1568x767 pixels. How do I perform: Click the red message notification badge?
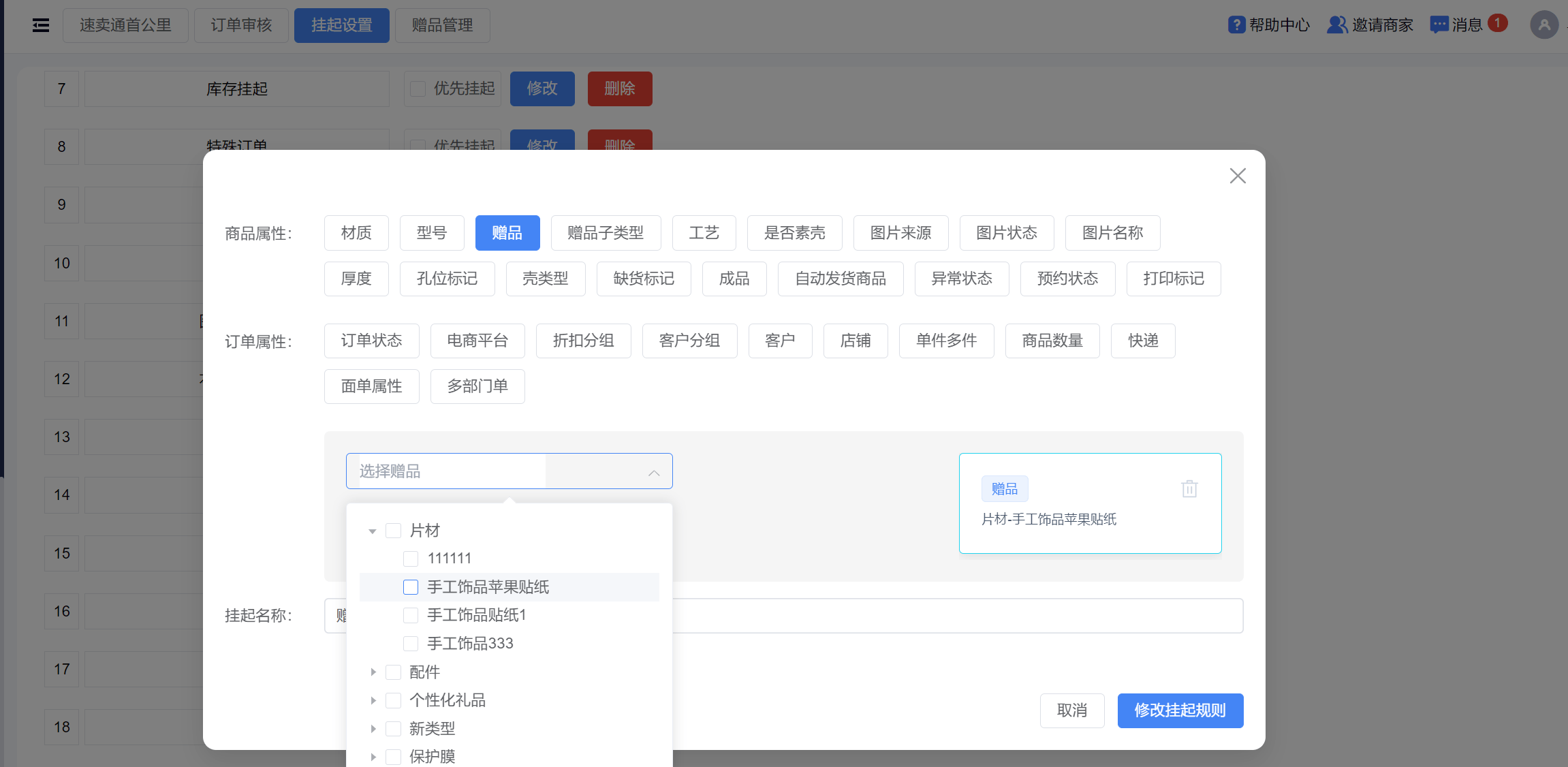pos(1497,22)
